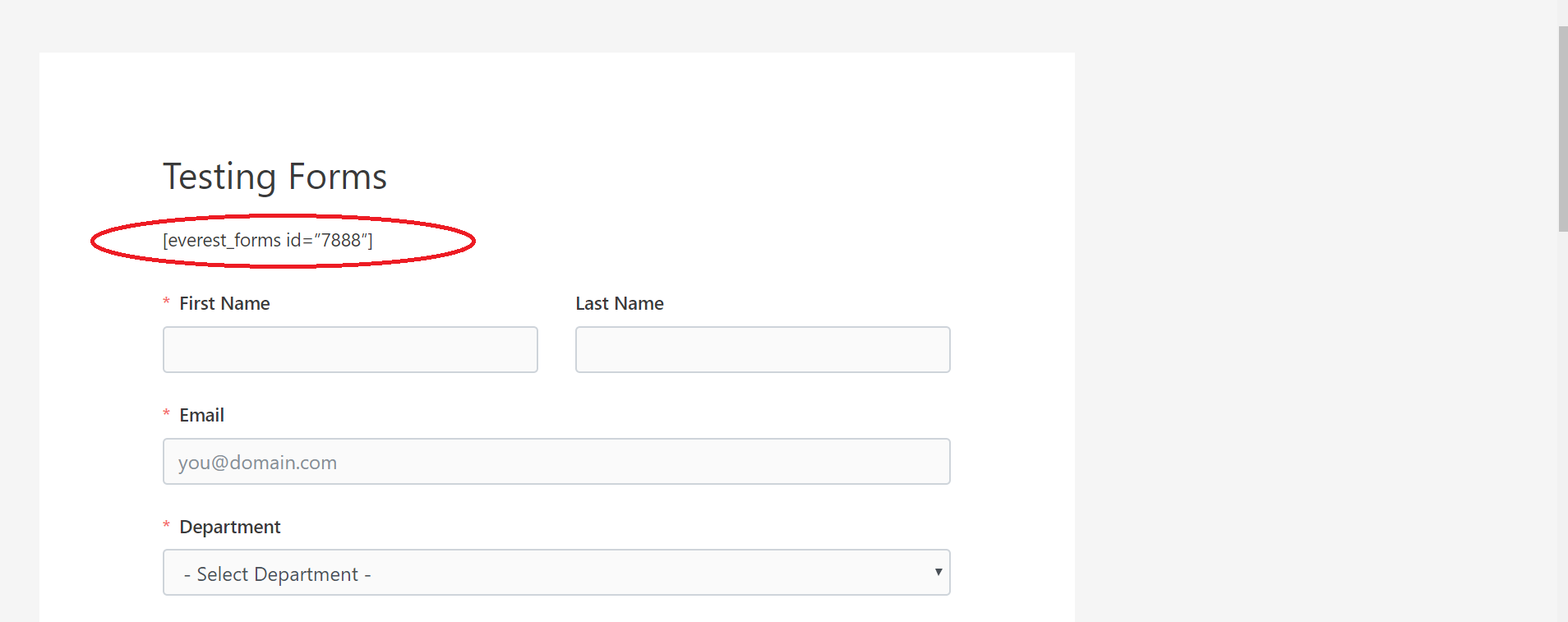Open the Select Department dropdown
1568x622 pixels.
[556, 573]
